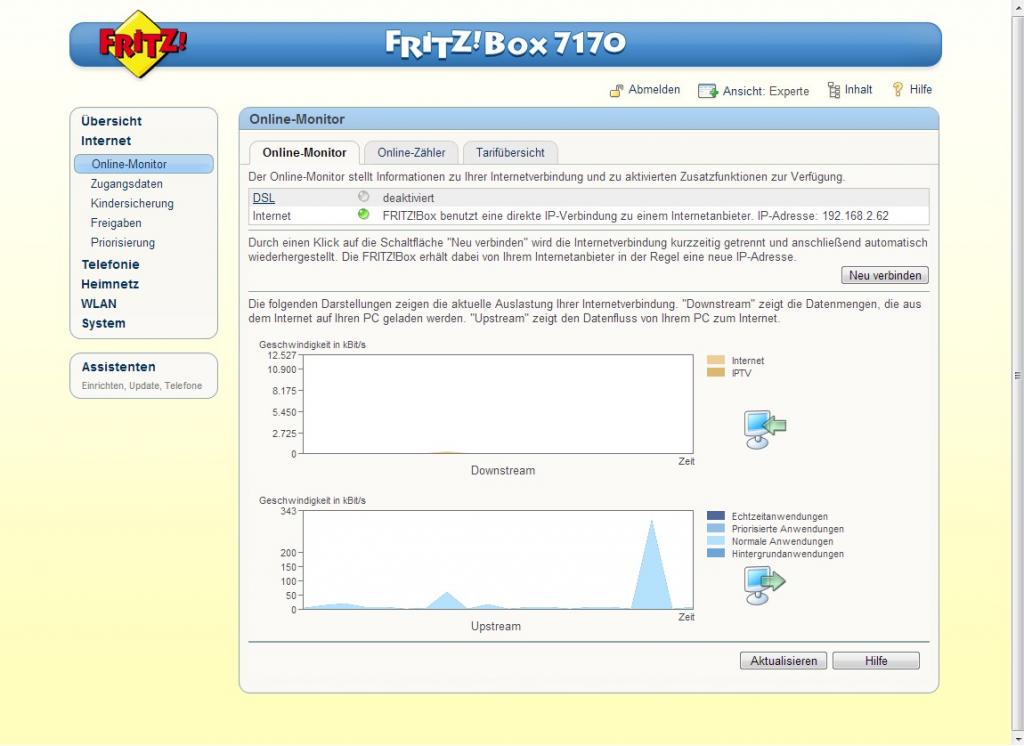Image resolution: width=1024 pixels, height=746 pixels.
Task: Click the 343 axis value
Action: click(288, 511)
